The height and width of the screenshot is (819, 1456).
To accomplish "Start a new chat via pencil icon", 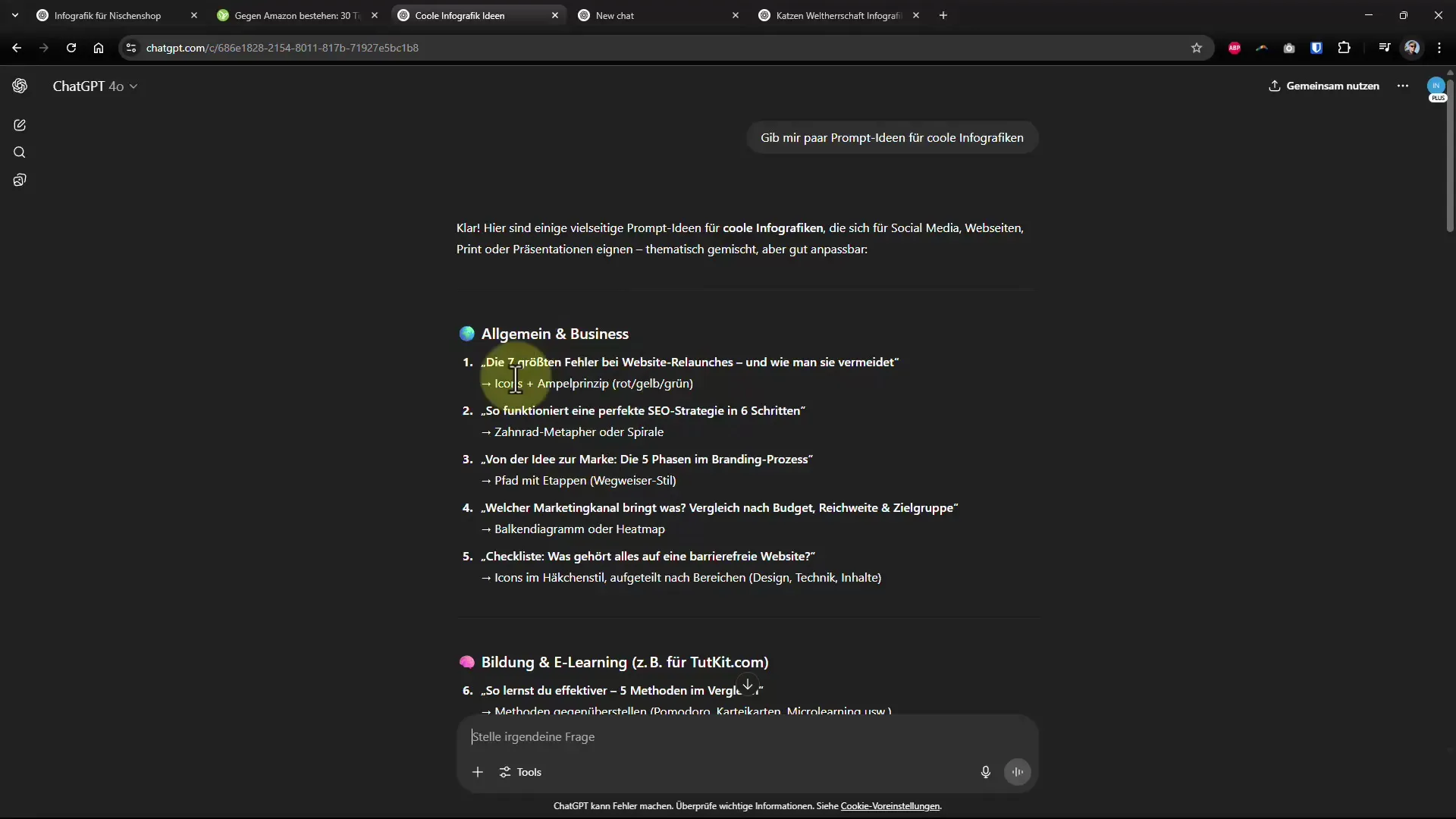I will [20, 125].
